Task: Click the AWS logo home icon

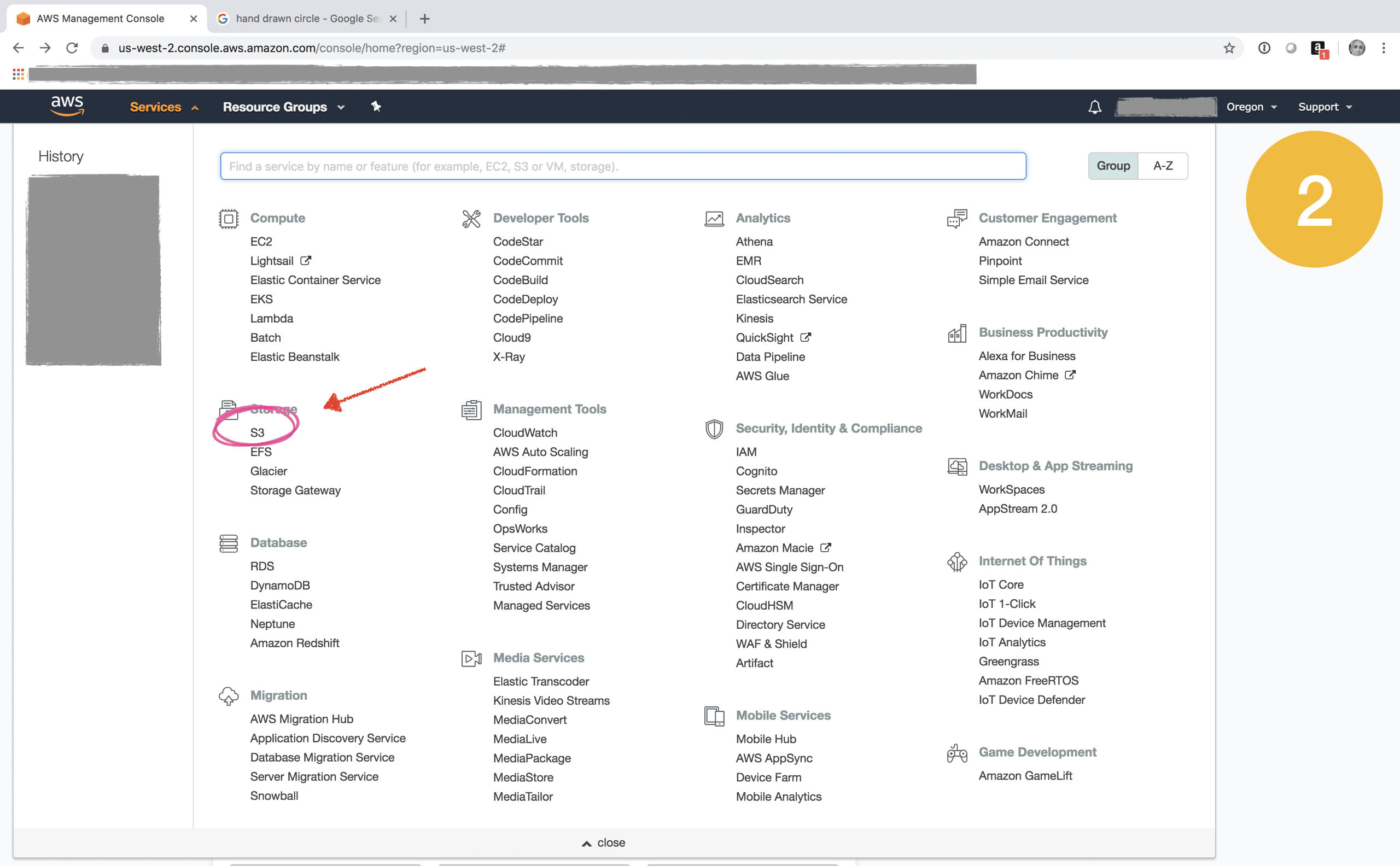Action: (67, 106)
